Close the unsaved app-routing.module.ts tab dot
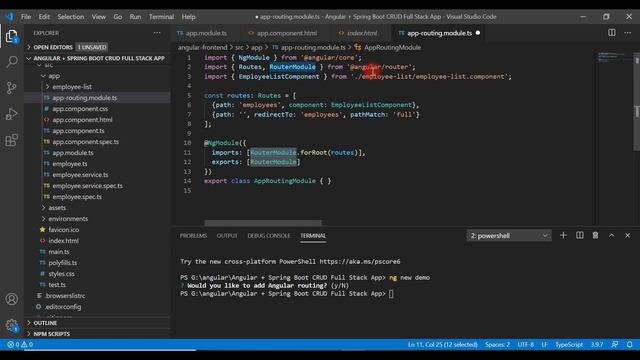 (x=478, y=33)
